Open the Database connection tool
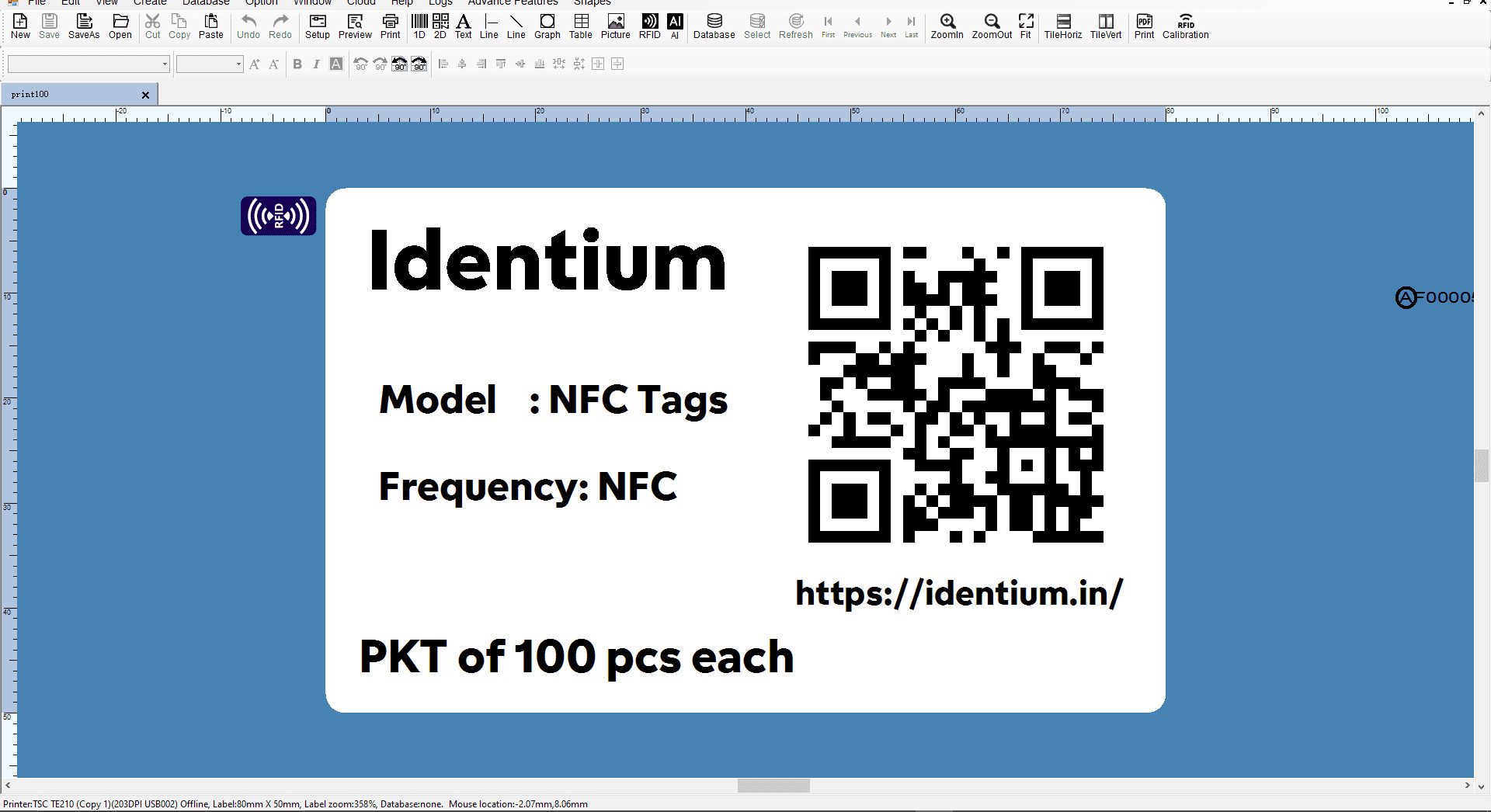1491x812 pixels. pos(714,26)
